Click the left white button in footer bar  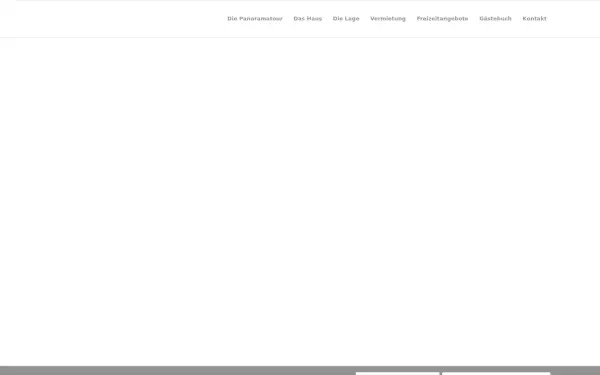(398, 373)
